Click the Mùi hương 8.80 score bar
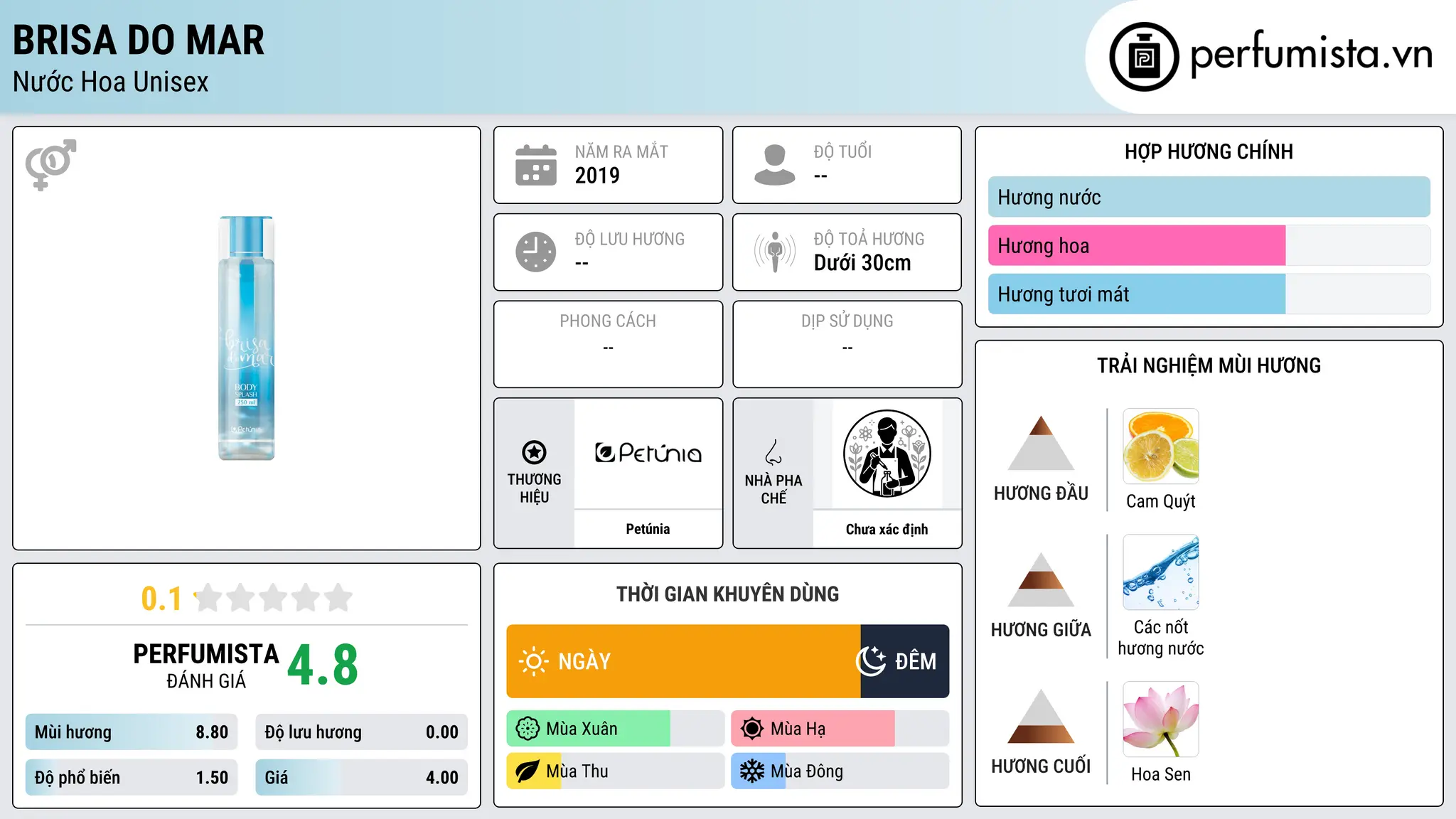This screenshot has height=819, width=1456. (132, 732)
